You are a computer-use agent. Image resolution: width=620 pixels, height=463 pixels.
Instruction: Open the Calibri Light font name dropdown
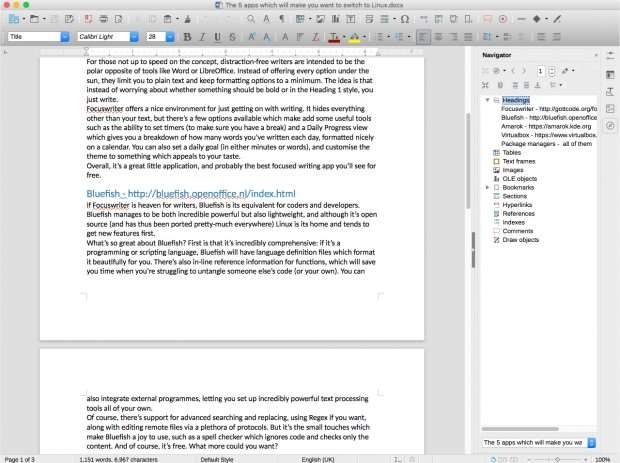point(134,37)
